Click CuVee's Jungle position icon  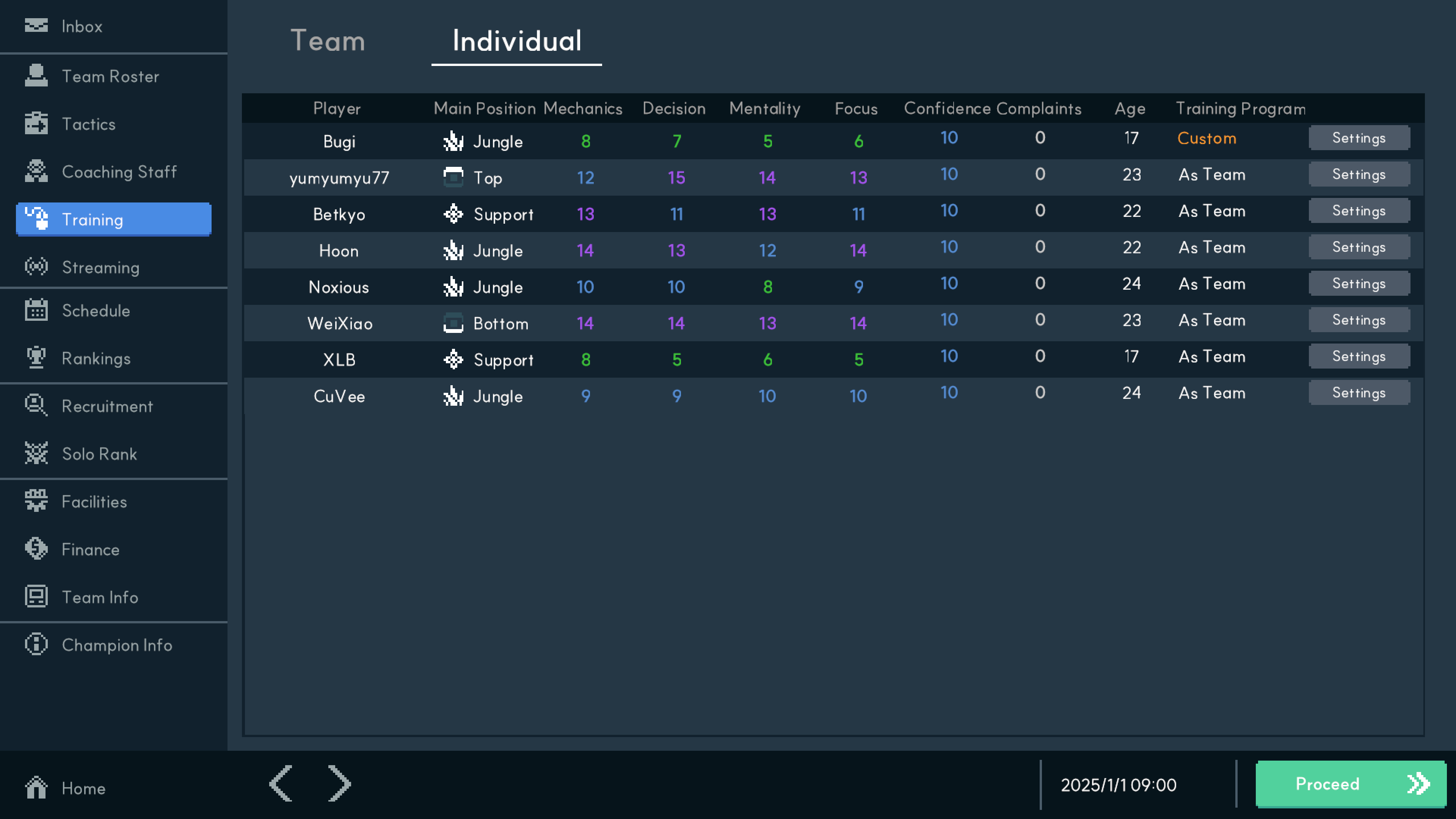tap(453, 395)
